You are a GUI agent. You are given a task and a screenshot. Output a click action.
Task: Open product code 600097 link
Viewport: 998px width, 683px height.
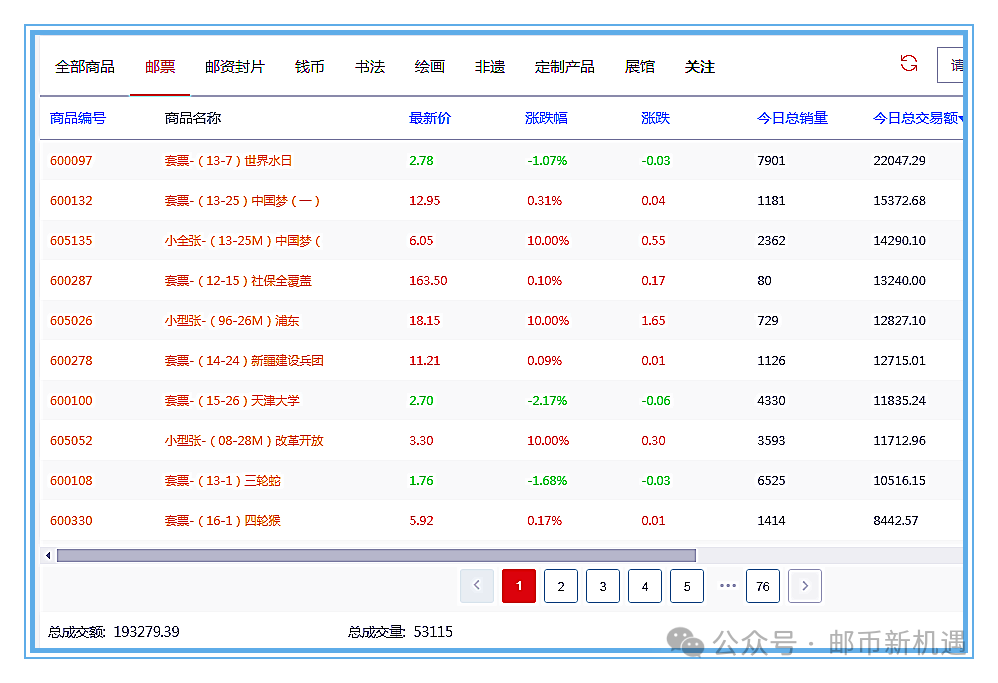pos(71,161)
